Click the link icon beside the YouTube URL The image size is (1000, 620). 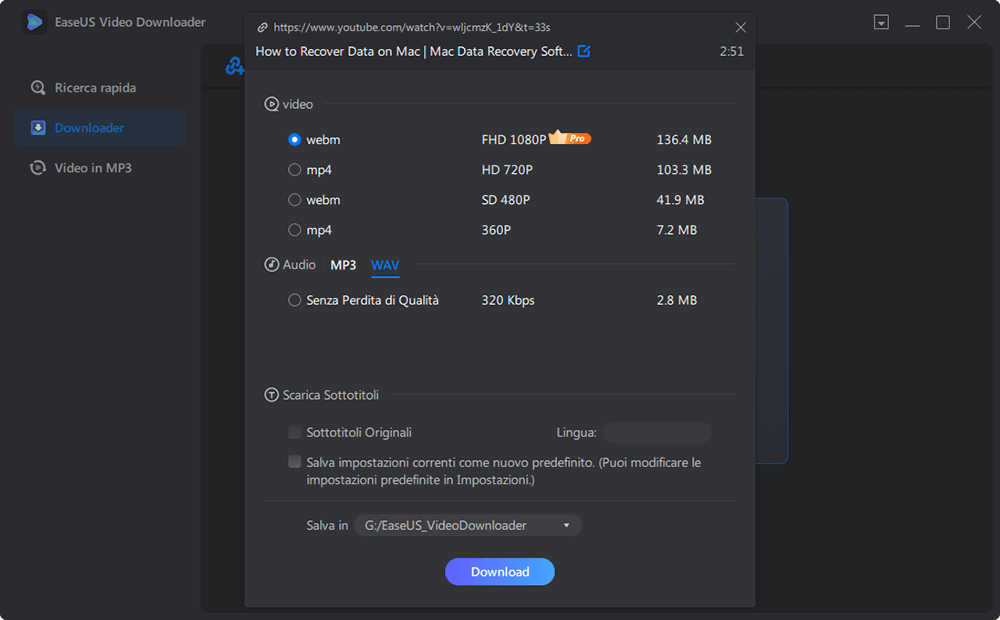263,27
